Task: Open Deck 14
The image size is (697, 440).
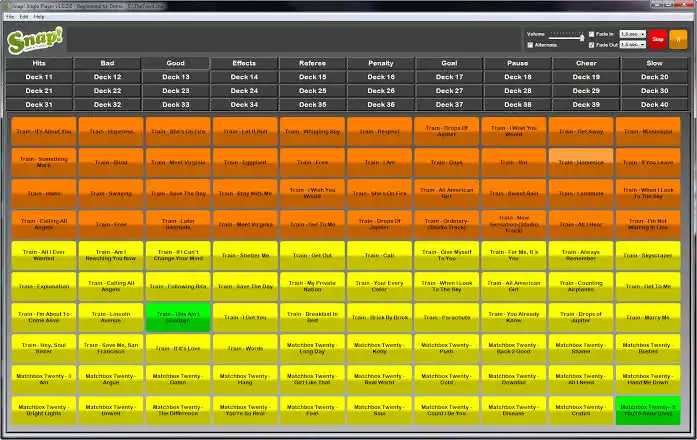Action: point(244,77)
